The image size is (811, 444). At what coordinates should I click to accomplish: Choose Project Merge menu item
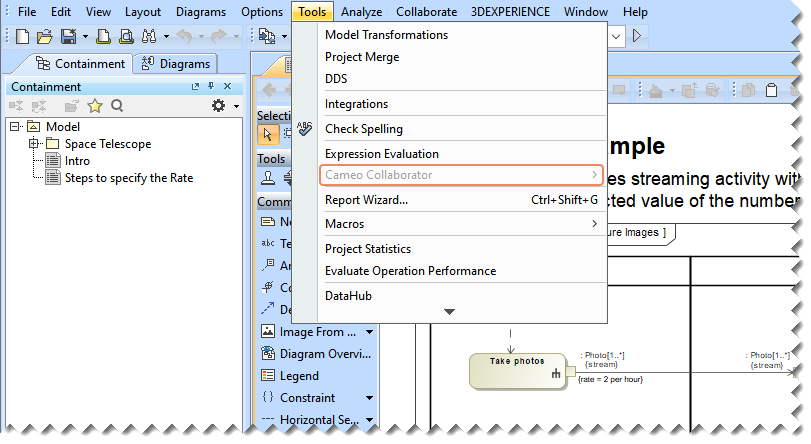(x=461, y=57)
